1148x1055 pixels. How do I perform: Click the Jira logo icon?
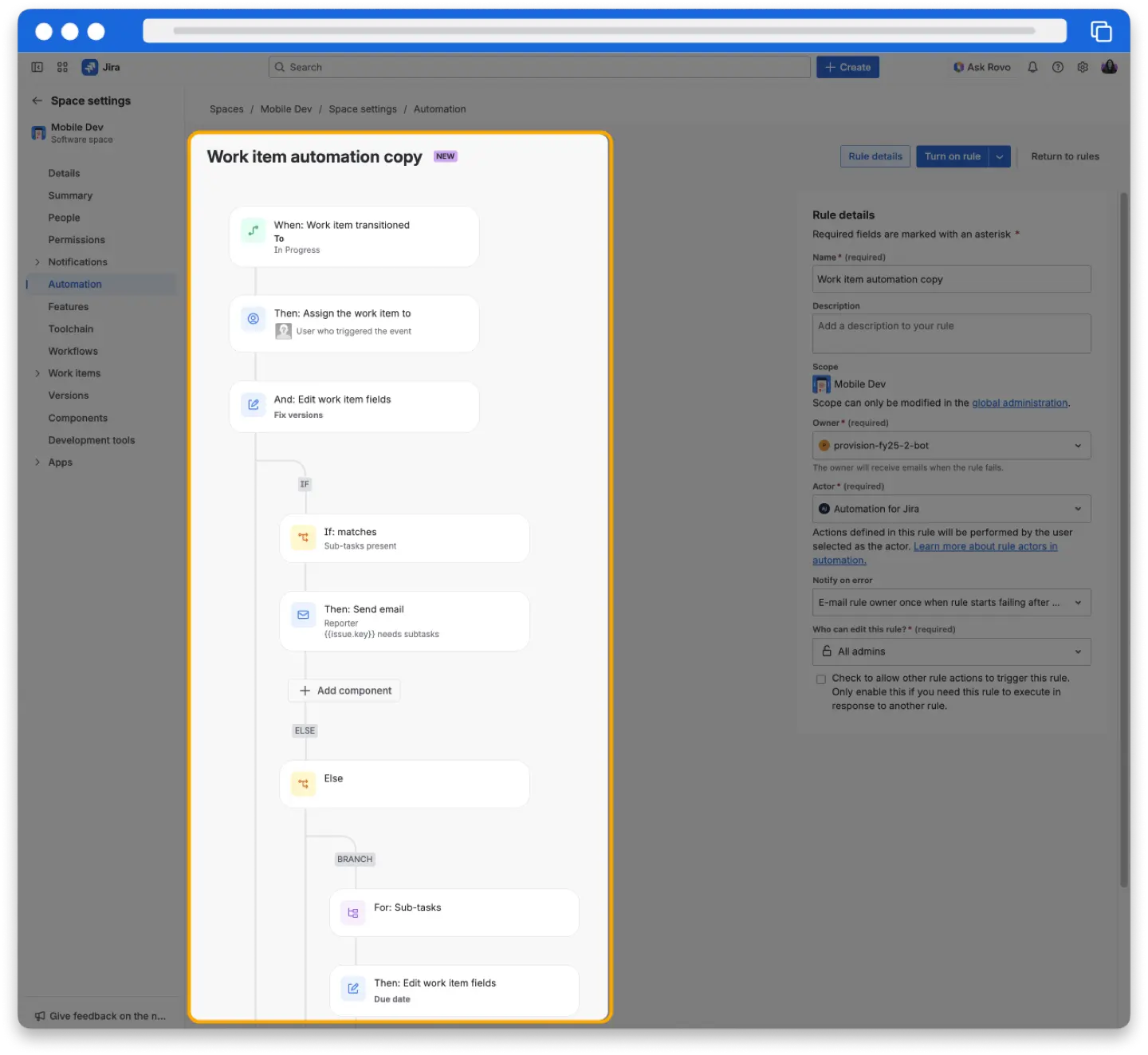coord(90,67)
